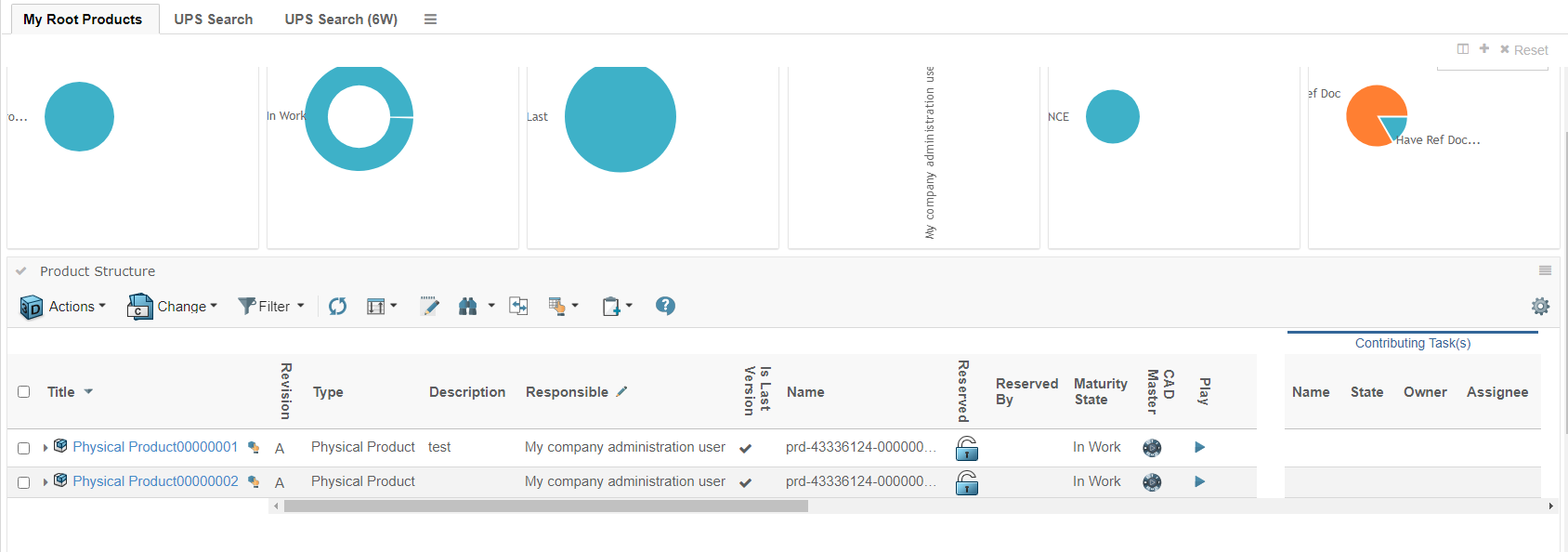Open the Actions dropdown menu
Screen dimensions: 1568x552
(64, 307)
